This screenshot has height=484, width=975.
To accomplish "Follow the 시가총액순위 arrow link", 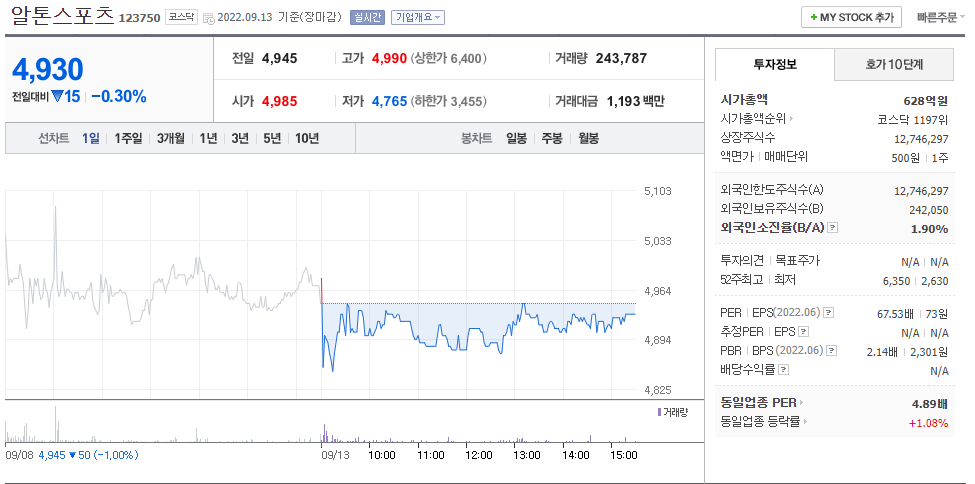I will (792, 118).
